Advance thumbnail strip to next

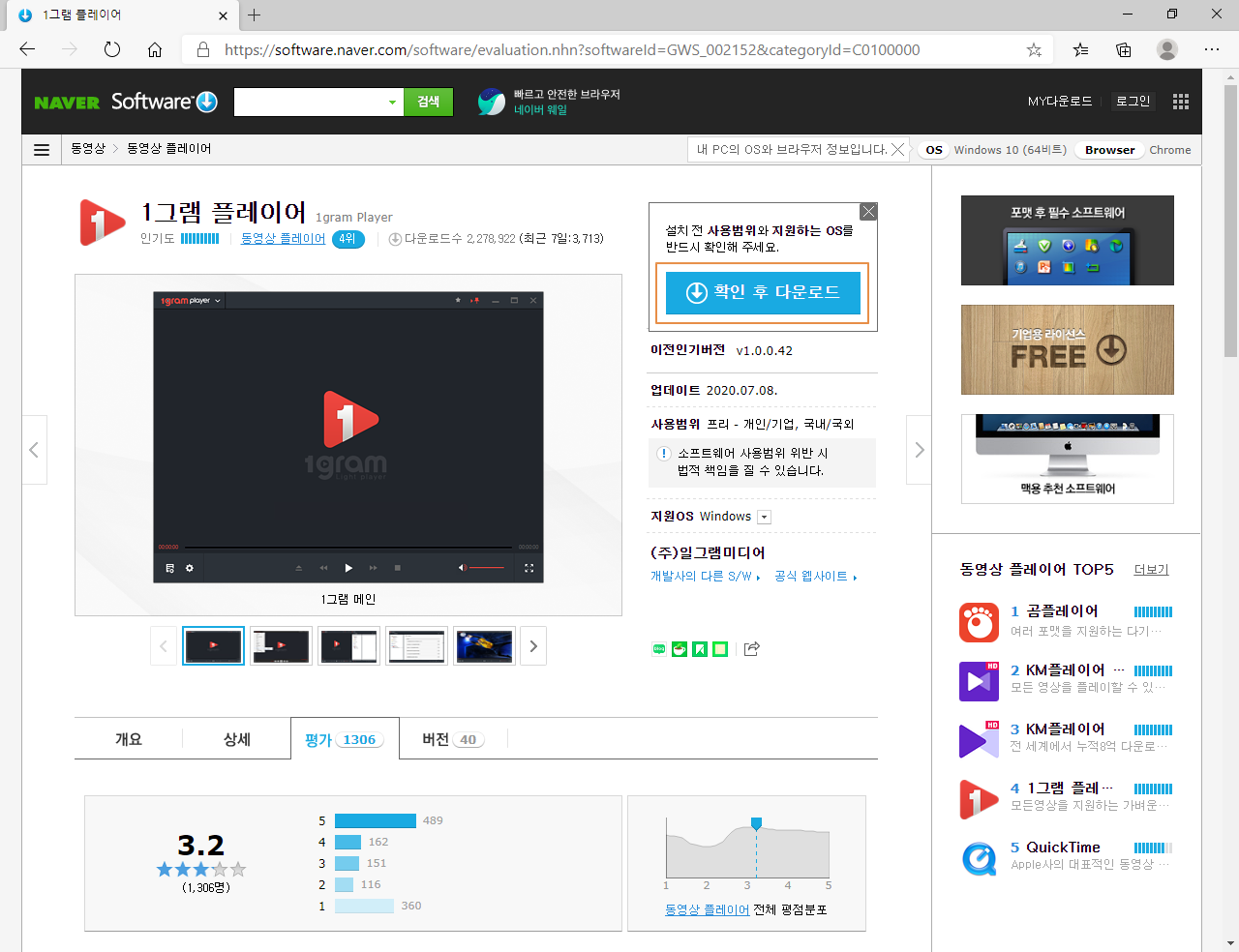533,646
